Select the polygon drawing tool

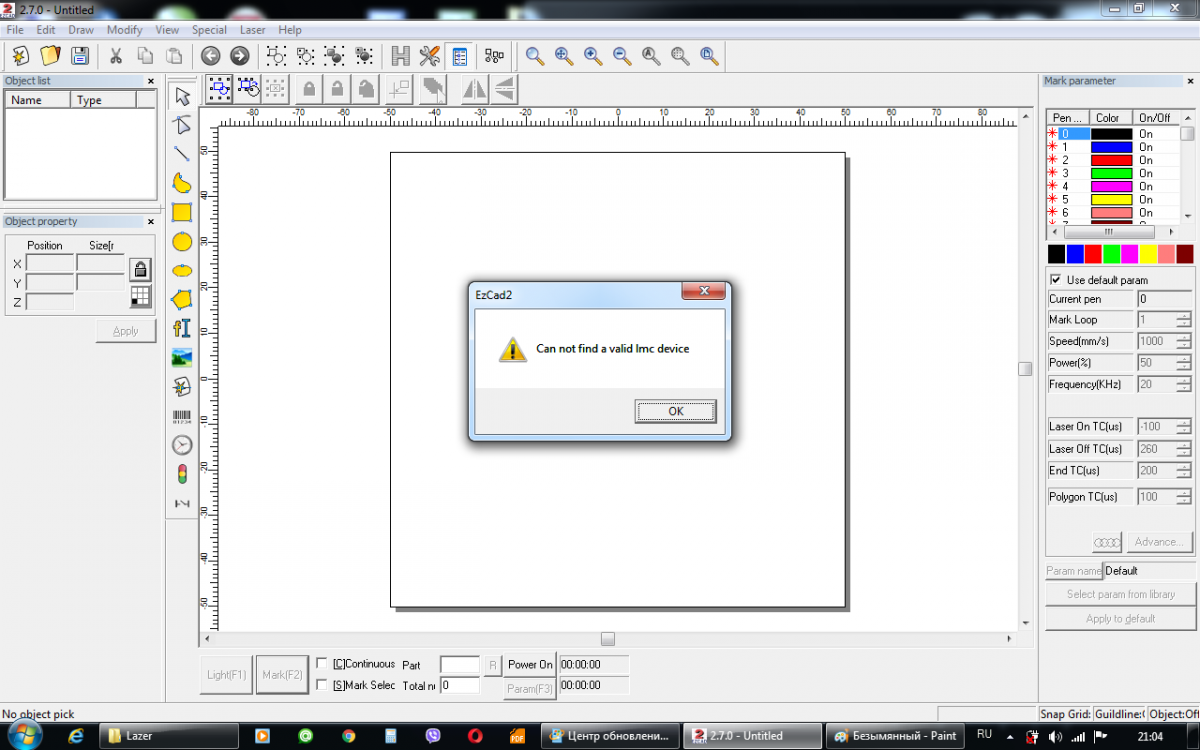click(182, 299)
